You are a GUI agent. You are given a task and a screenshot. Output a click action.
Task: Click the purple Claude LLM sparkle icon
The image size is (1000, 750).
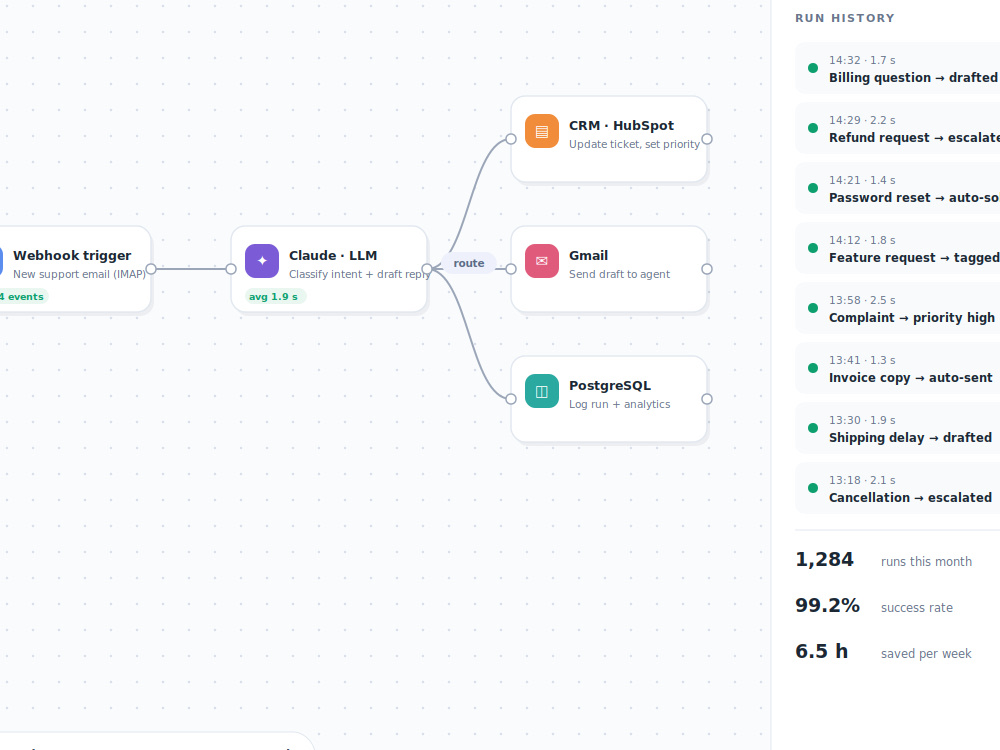pyautogui.click(x=261, y=261)
